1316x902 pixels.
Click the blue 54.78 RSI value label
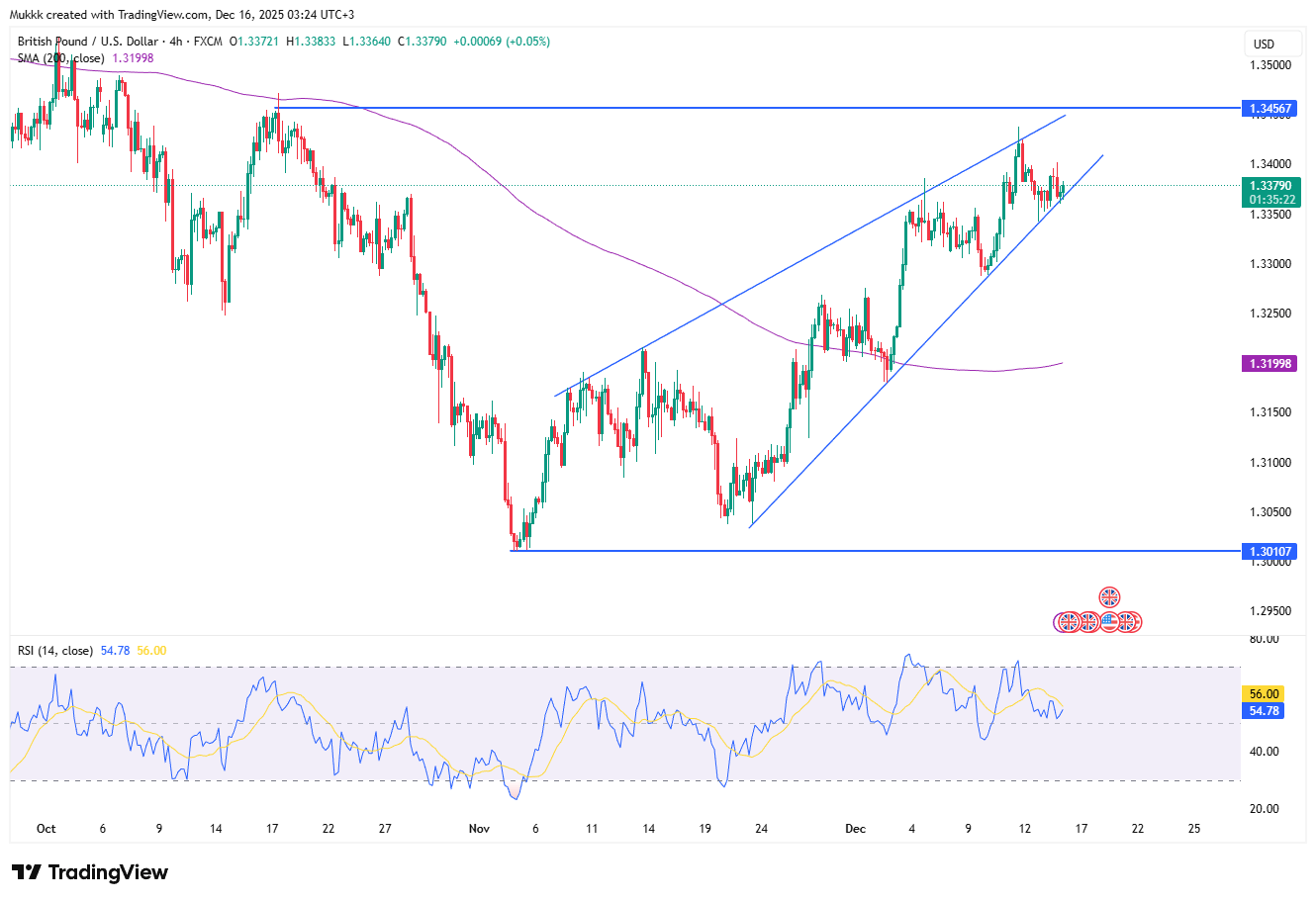[1264, 711]
